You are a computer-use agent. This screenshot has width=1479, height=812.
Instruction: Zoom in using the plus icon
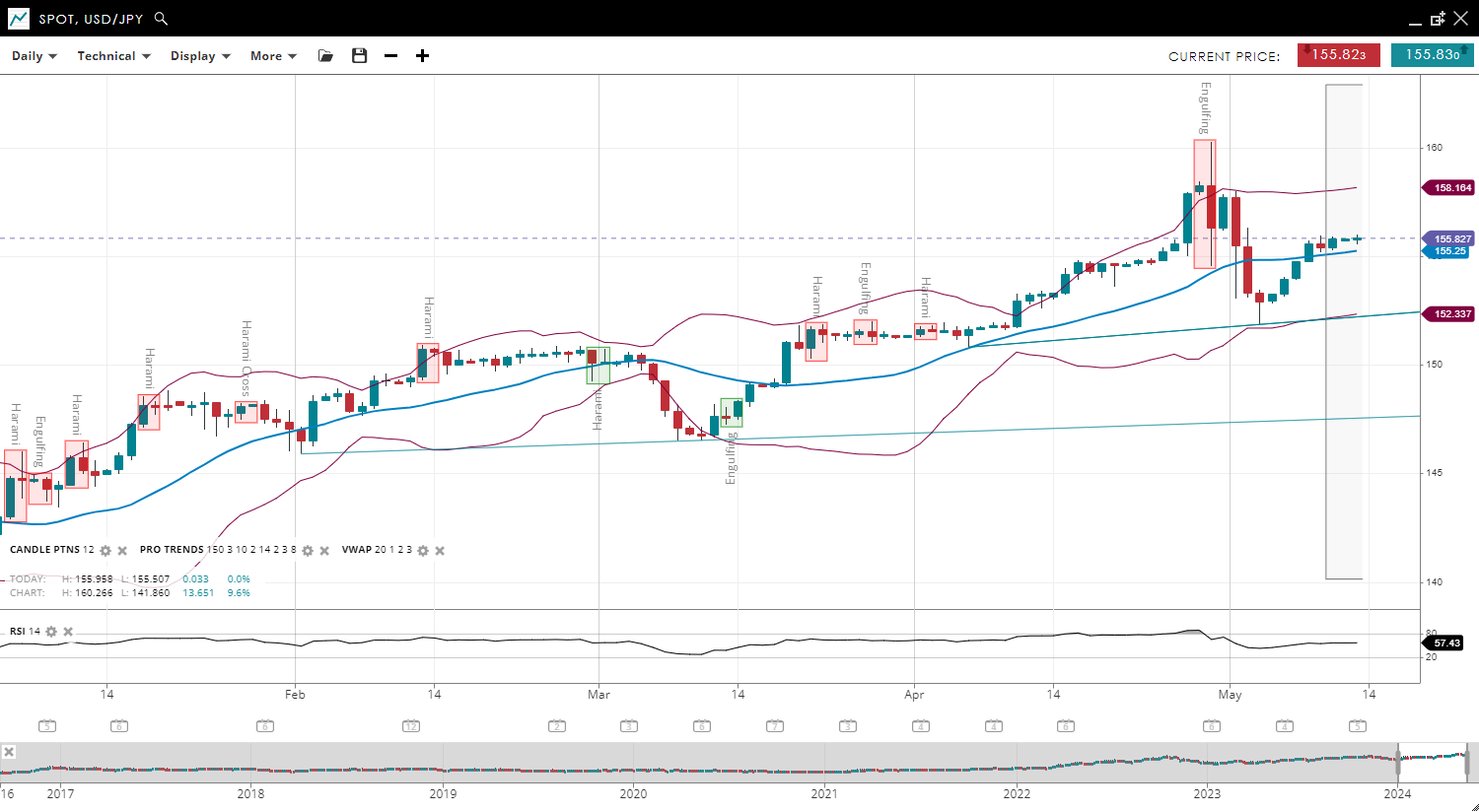pos(422,56)
